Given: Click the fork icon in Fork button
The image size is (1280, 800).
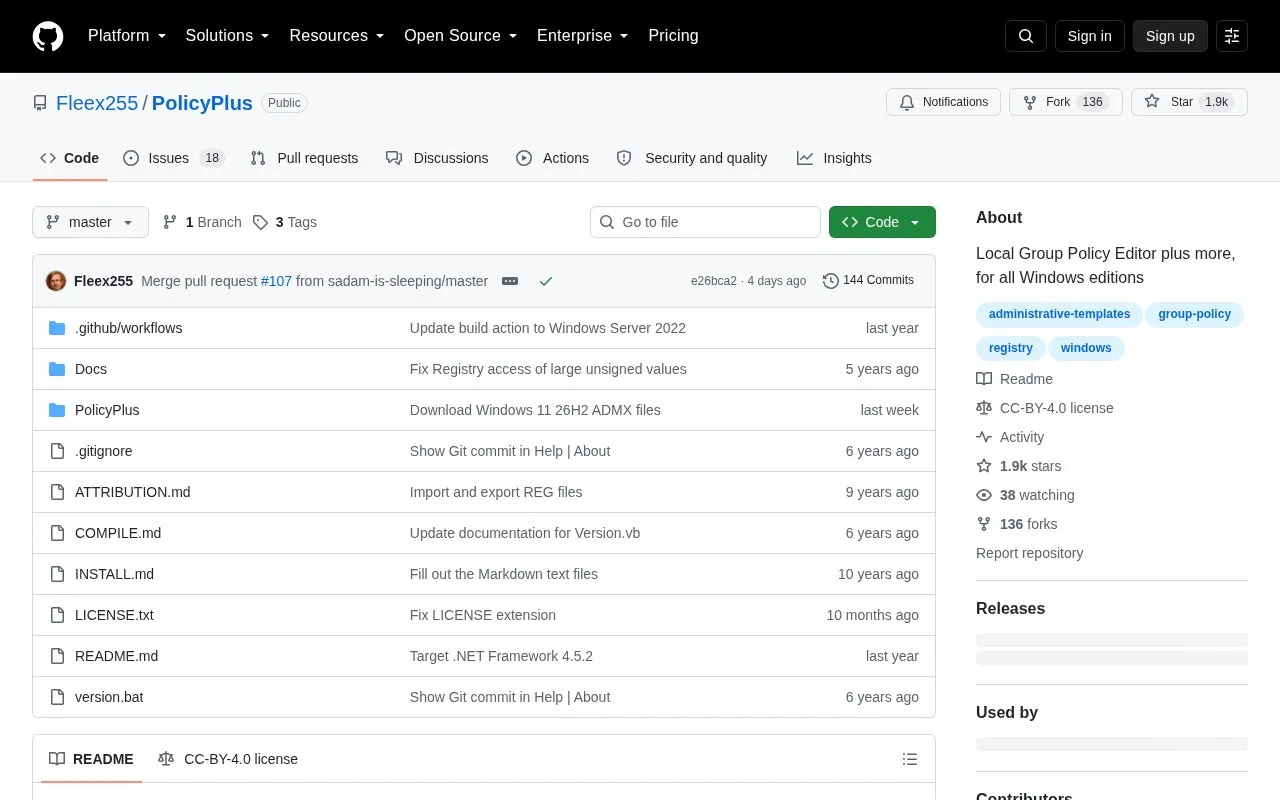Looking at the screenshot, I should click(1030, 102).
